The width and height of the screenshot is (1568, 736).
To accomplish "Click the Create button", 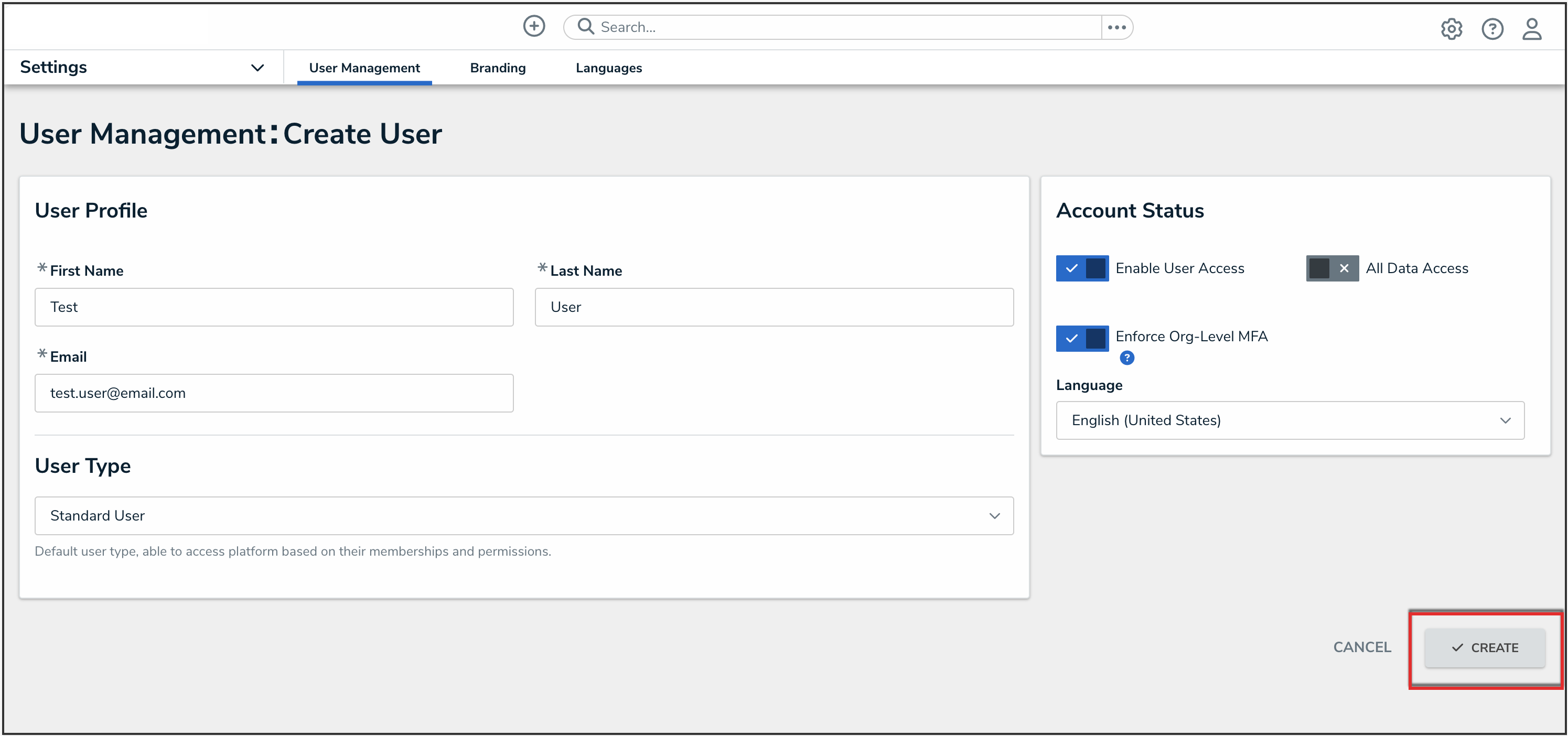I will point(1485,647).
